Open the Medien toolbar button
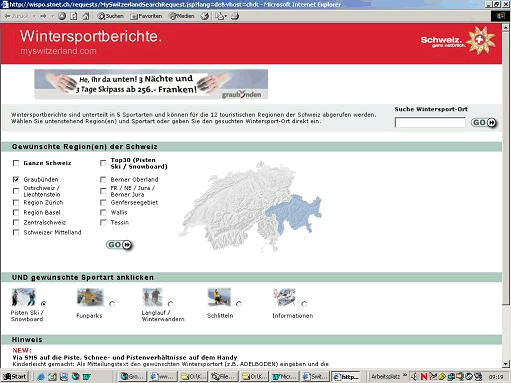Image resolution: width=511 pixels, height=383 pixels. 182,16
